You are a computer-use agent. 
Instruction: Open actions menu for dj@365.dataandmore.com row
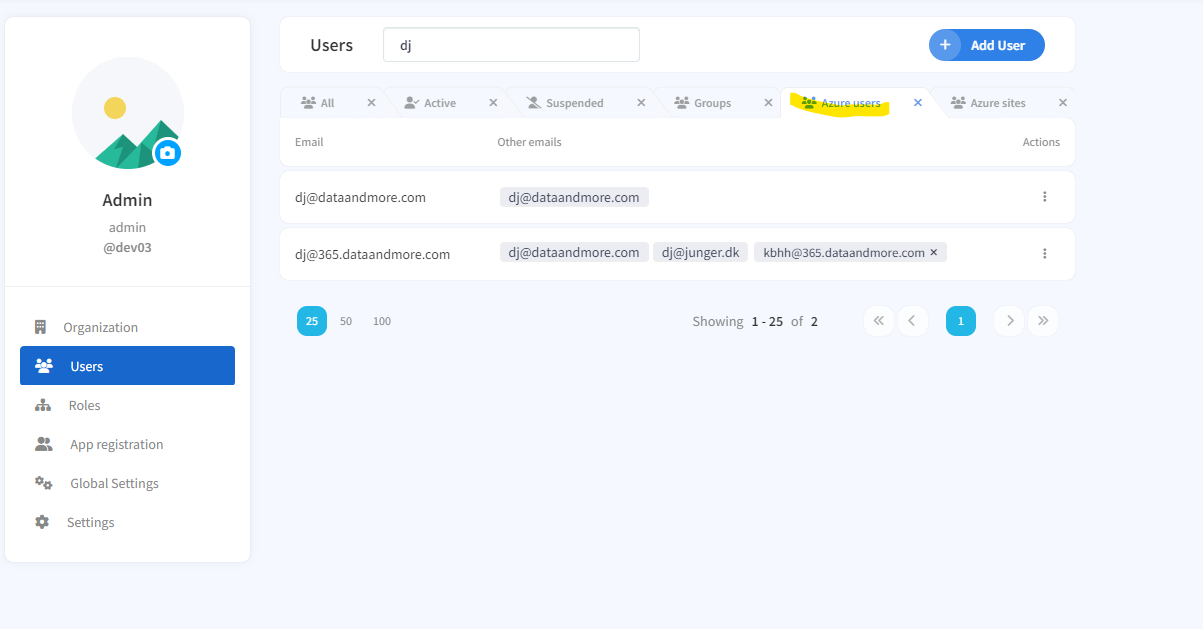pos(1045,254)
